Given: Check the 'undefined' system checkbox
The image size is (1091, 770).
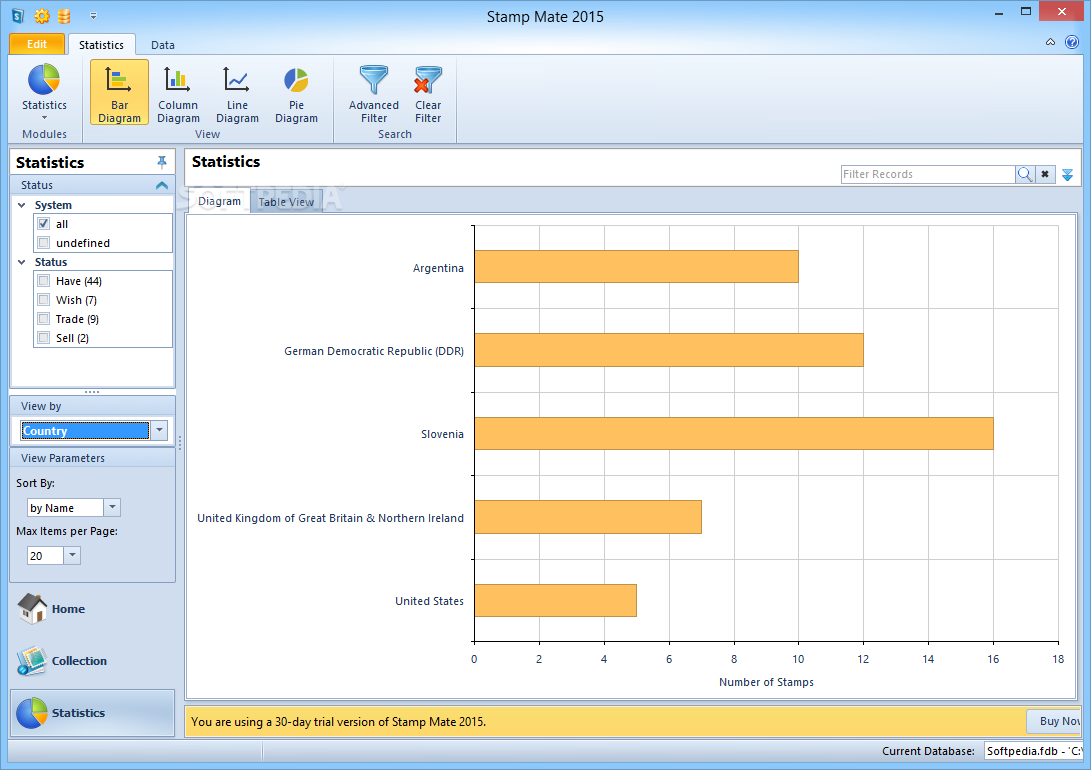Looking at the screenshot, I should coord(44,243).
